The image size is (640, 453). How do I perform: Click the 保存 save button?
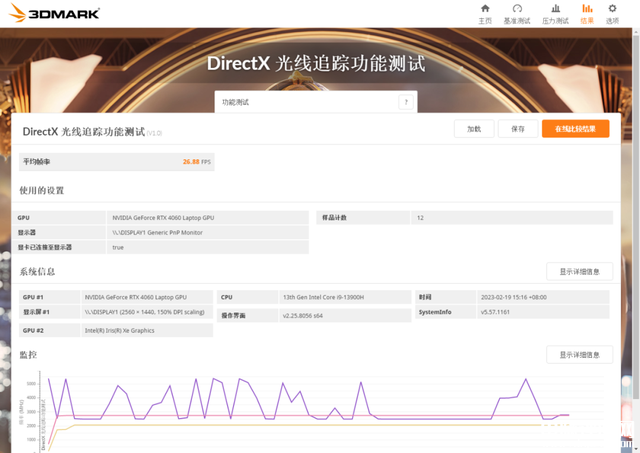(x=518, y=129)
